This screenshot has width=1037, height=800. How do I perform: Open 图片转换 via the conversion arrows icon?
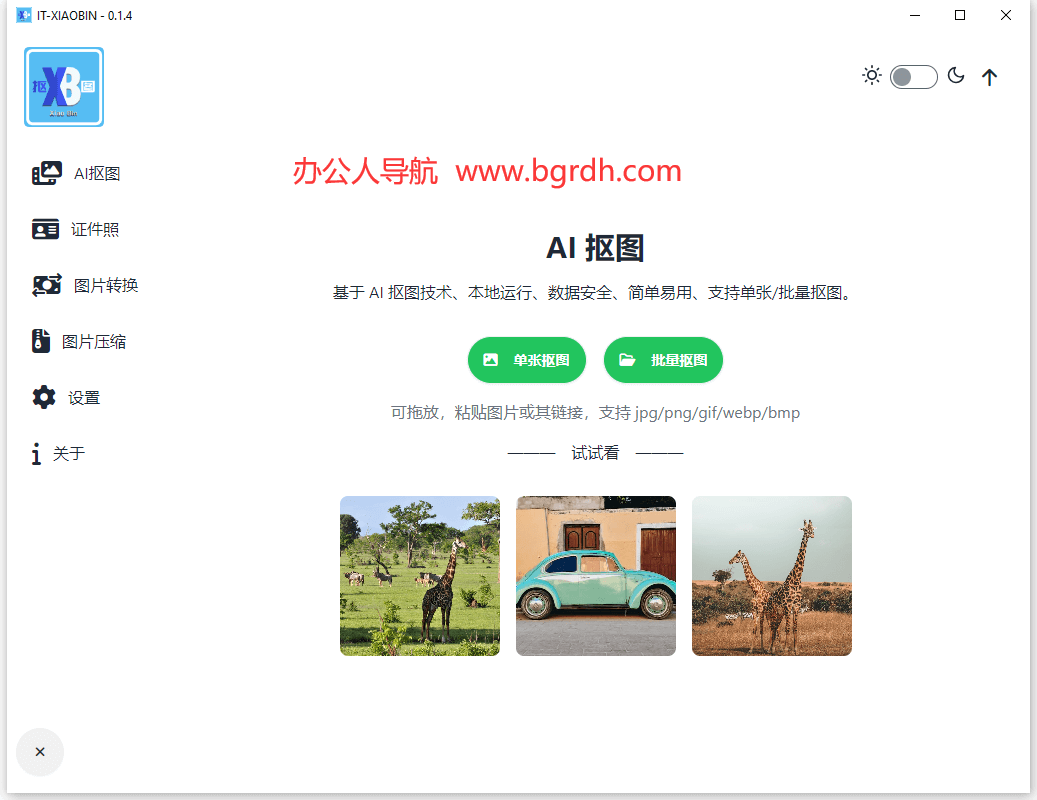[x=44, y=284]
